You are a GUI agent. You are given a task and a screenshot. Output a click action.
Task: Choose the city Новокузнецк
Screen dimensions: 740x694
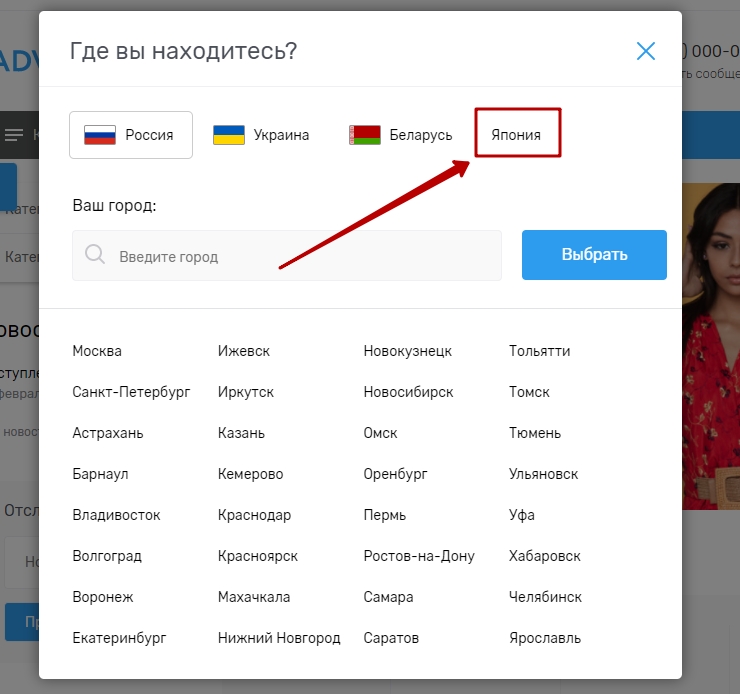(x=408, y=351)
